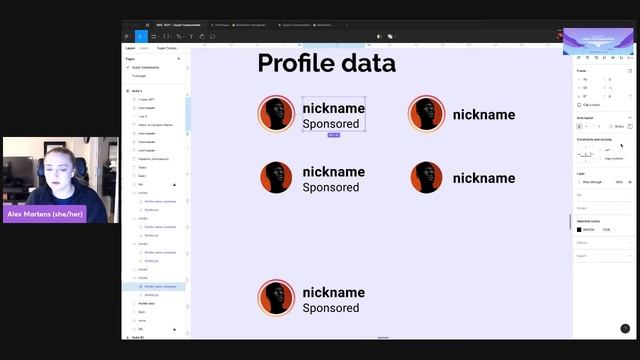Open boolean operations icon in toolbar
This screenshot has height=360, width=640.
391,36
